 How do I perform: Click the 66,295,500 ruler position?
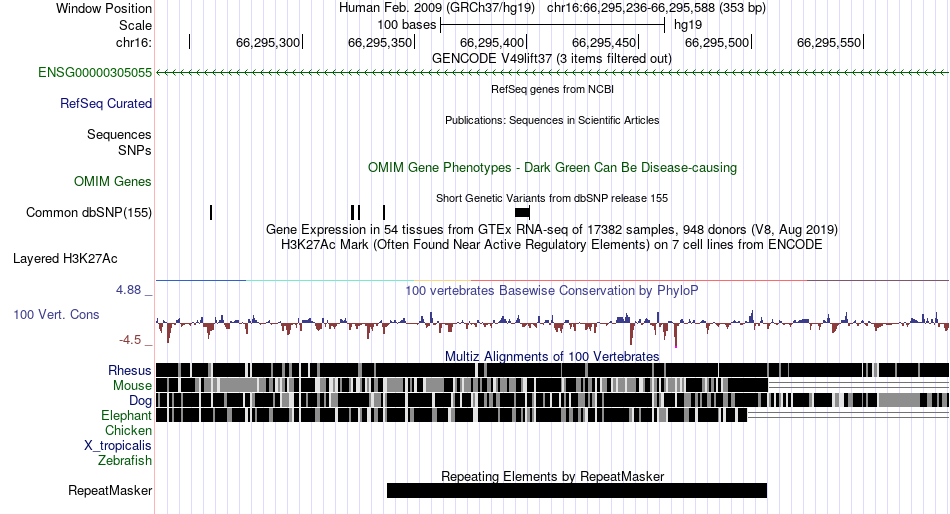(x=717, y=42)
